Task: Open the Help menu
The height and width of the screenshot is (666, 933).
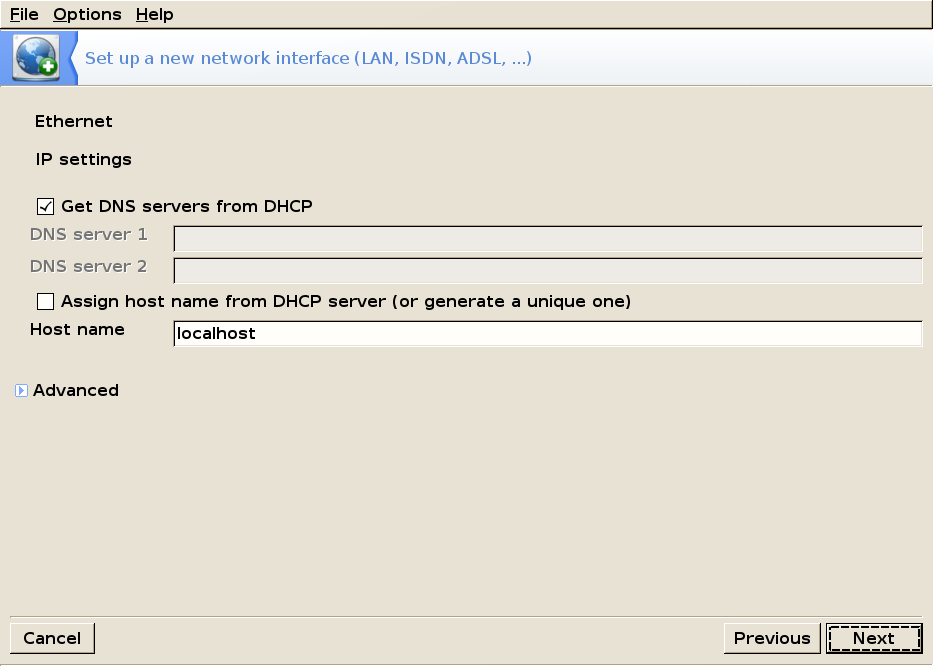Action: [155, 14]
